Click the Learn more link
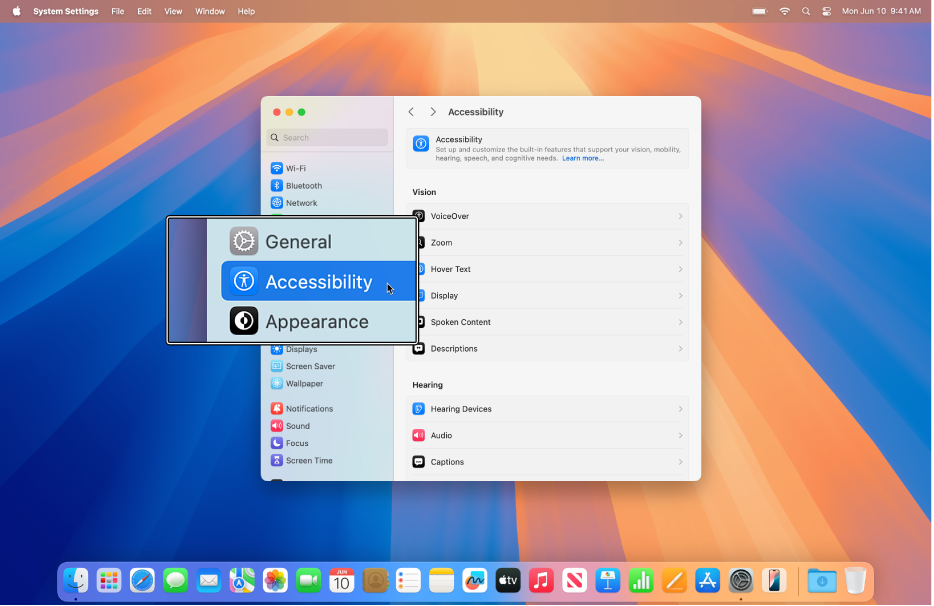The height and width of the screenshot is (606, 934). coord(583,157)
